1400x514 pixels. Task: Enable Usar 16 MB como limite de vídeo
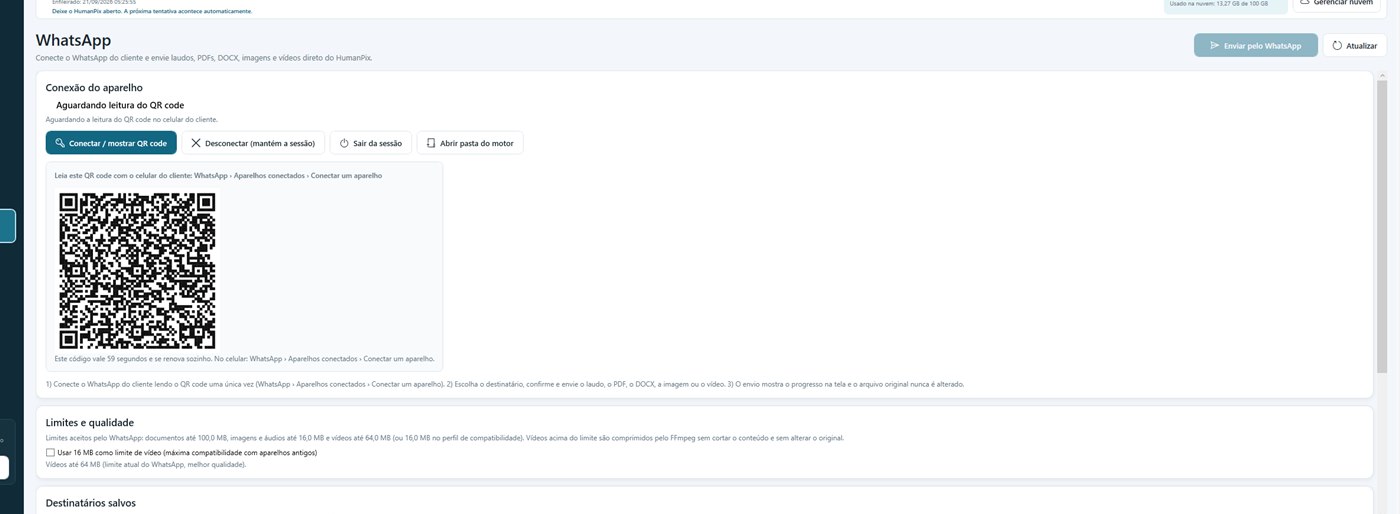[x=51, y=453]
